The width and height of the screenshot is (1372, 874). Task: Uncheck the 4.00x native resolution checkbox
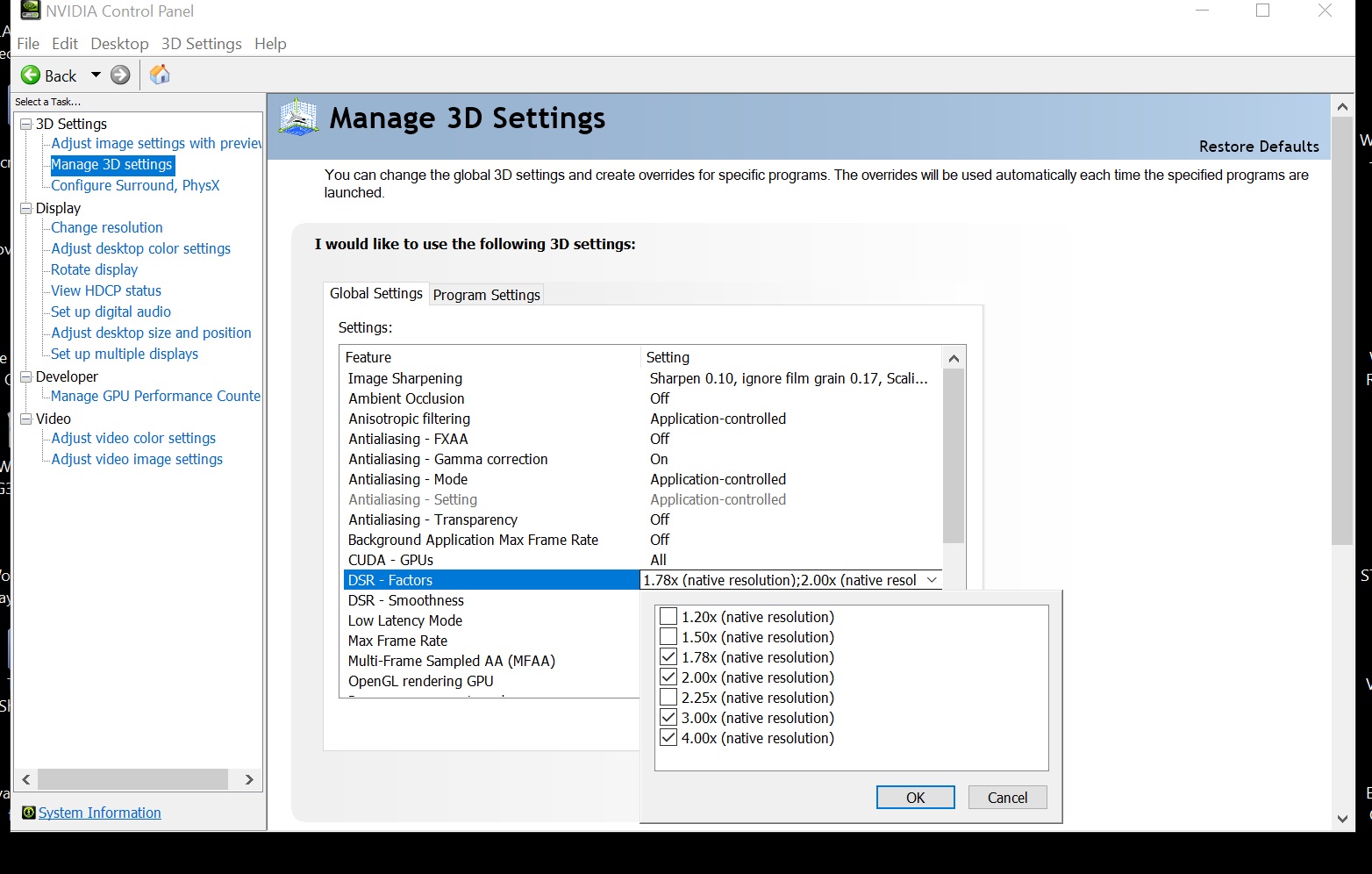point(668,738)
